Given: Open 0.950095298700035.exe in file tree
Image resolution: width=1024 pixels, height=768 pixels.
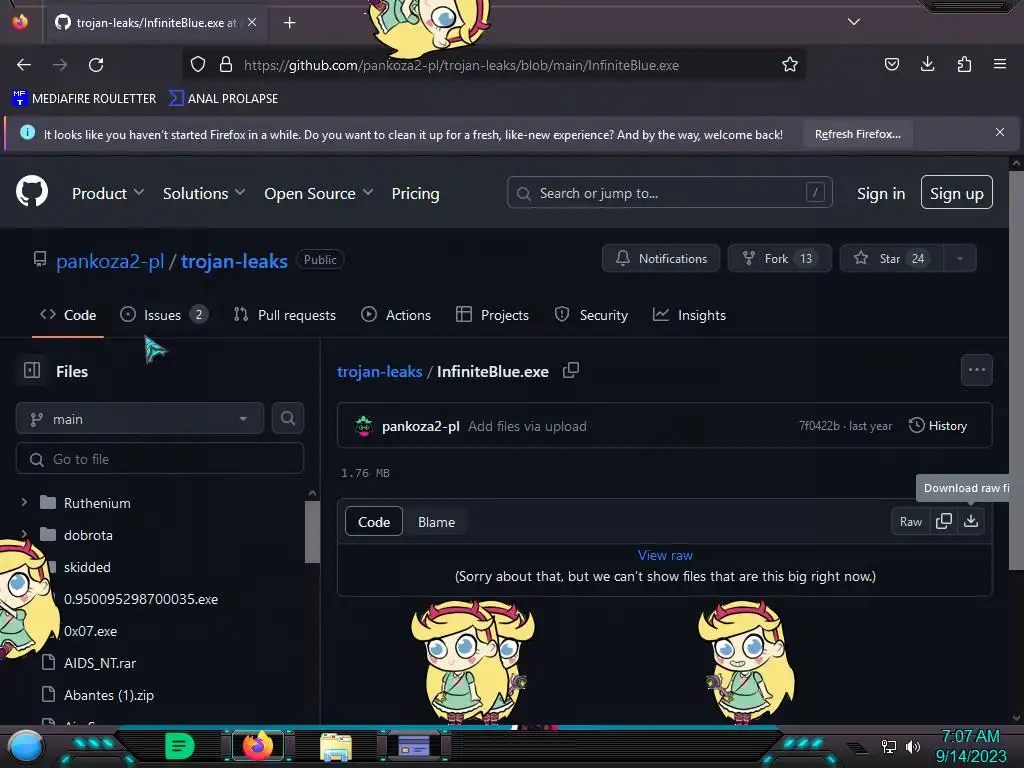Looking at the screenshot, I should (140, 599).
